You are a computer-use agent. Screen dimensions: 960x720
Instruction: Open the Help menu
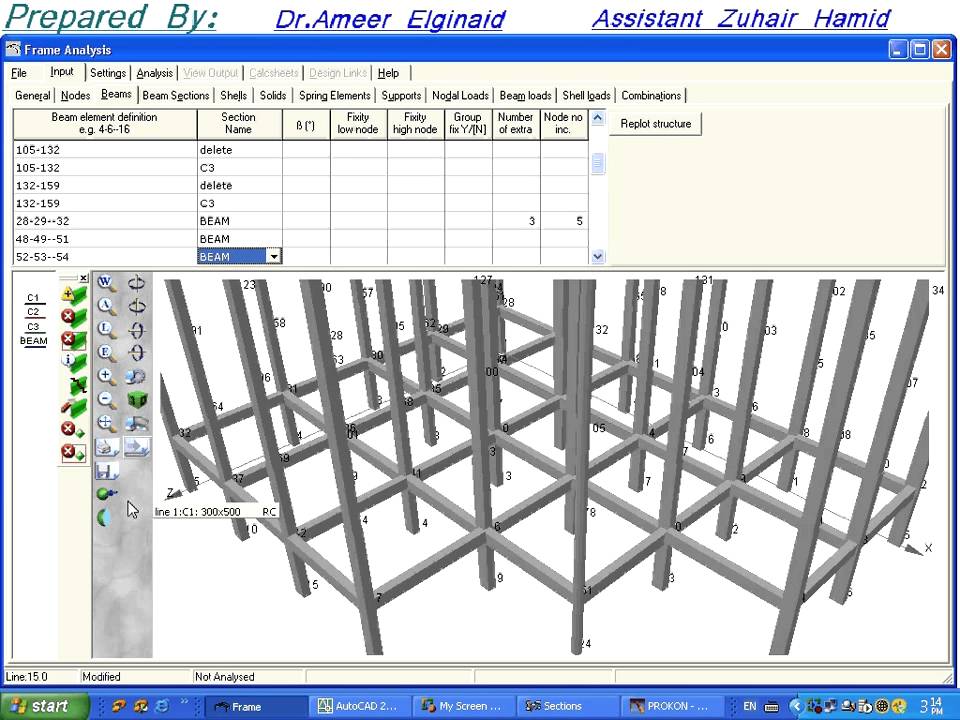tap(388, 73)
